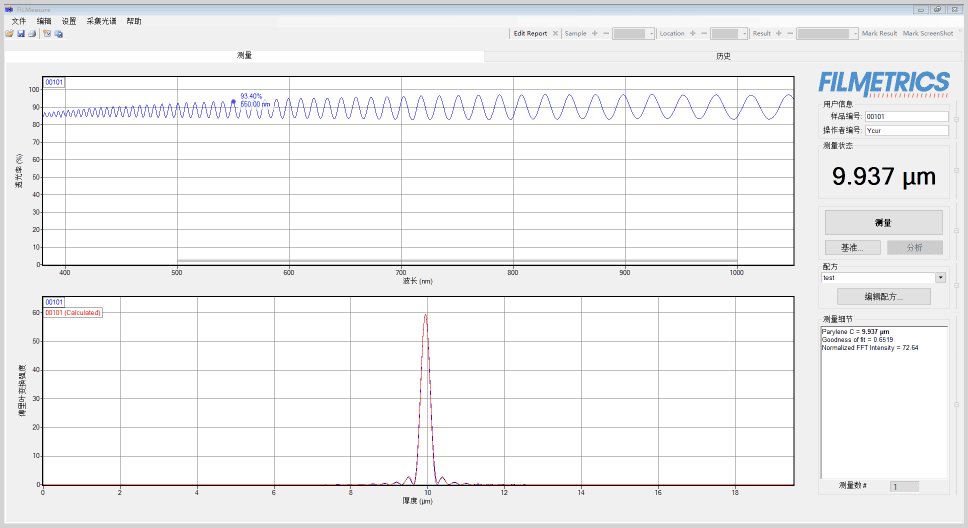Click the 基准... baseline button
The image size is (968, 528).
(x=851, y=247)
